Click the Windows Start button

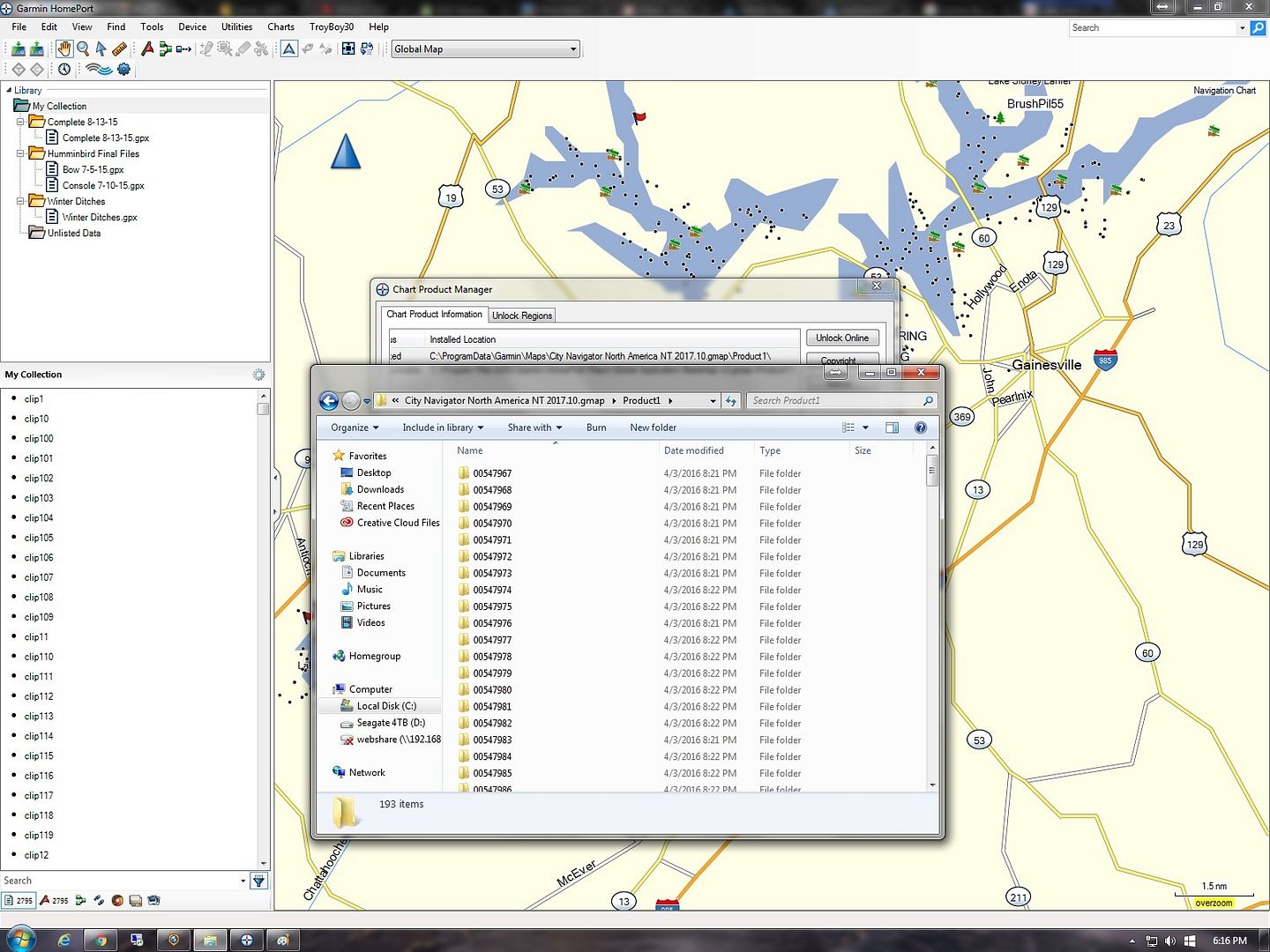click(20, 940)
